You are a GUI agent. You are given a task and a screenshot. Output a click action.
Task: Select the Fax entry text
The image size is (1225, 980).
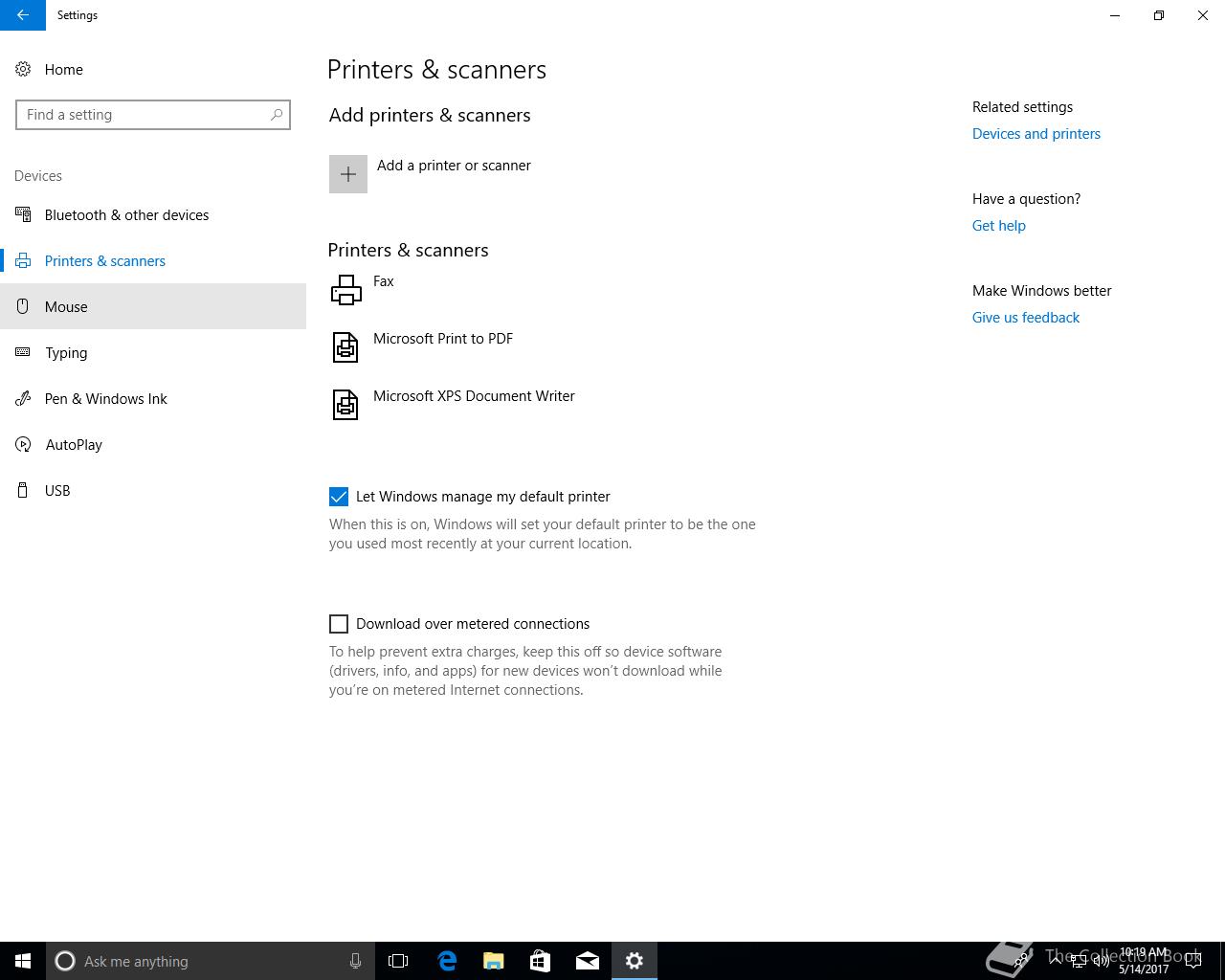pos(384,281)
